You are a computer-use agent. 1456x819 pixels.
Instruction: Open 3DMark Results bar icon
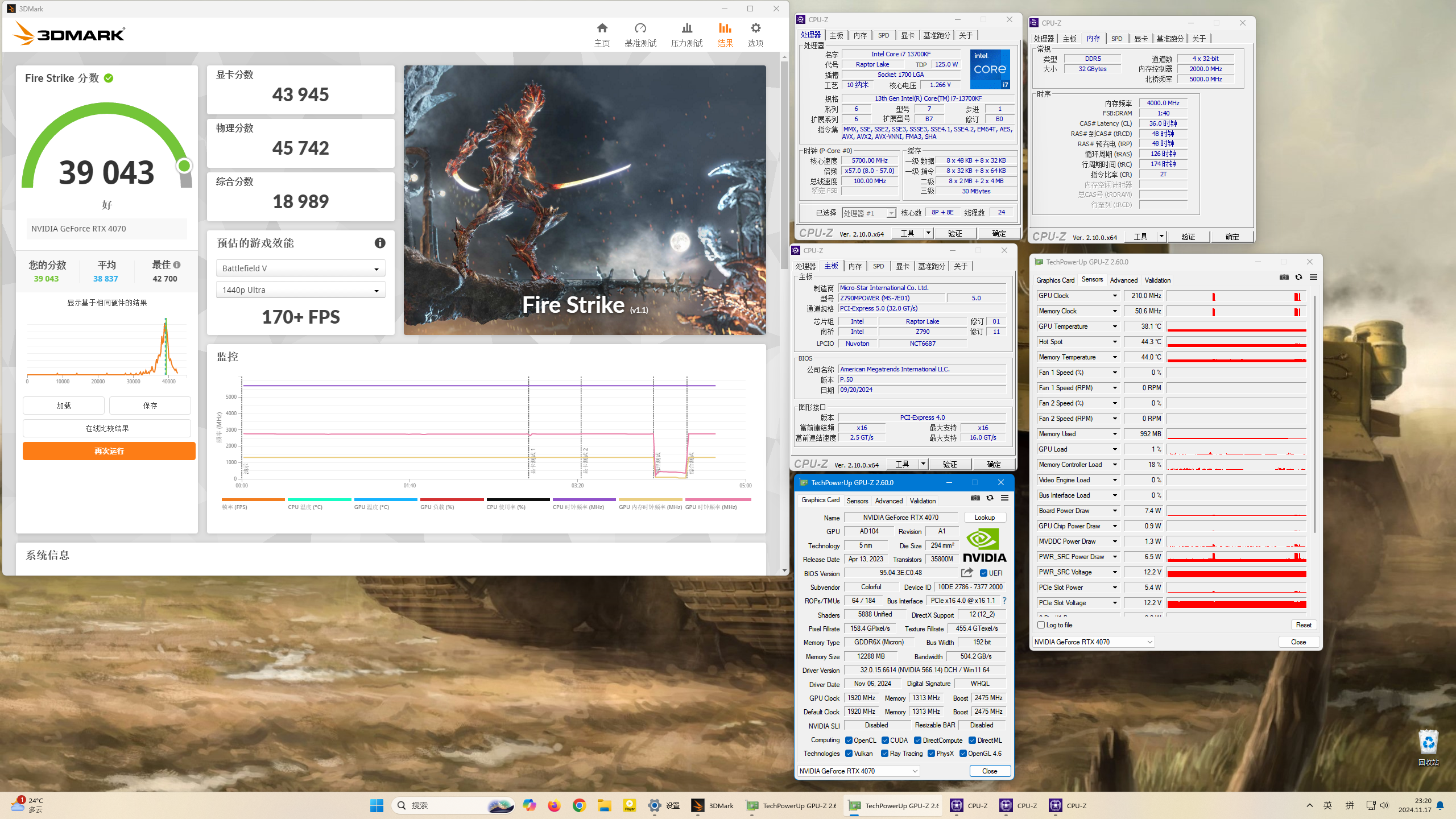[725, 28]
